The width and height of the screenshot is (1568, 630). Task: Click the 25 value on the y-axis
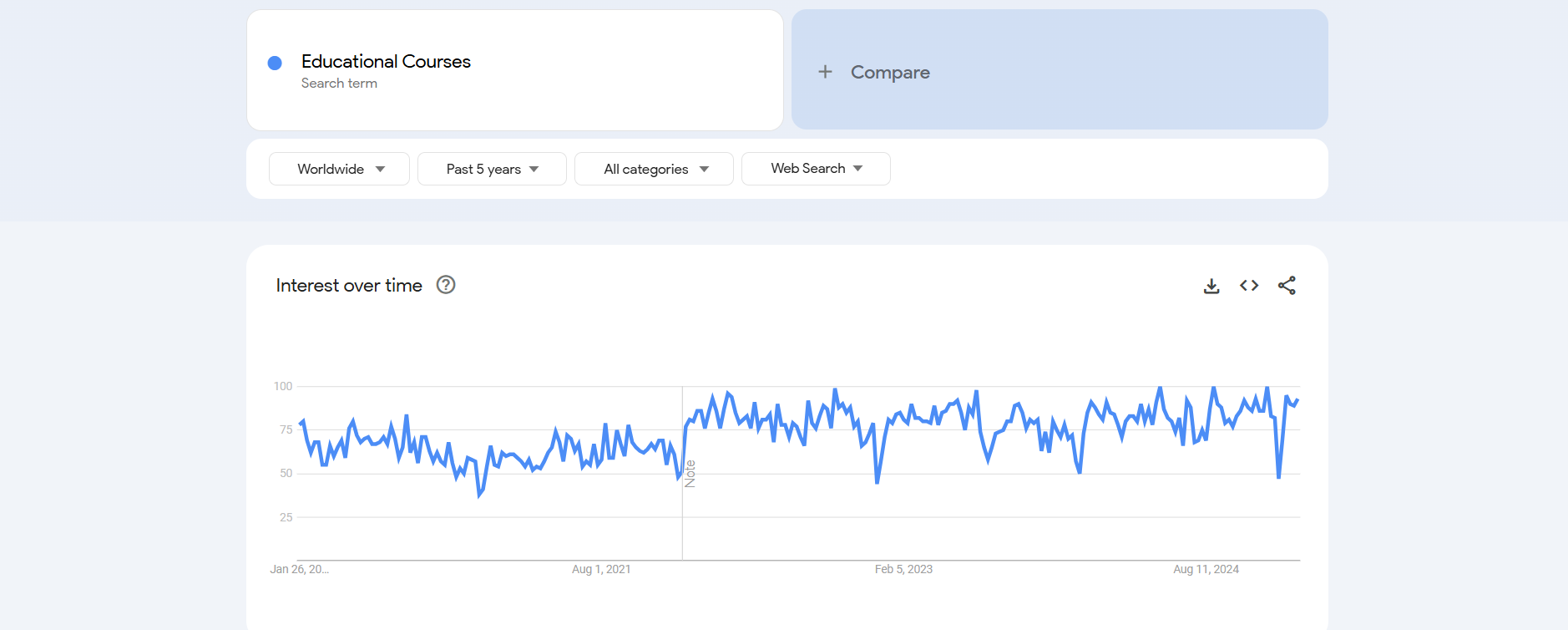coord(286,517)
